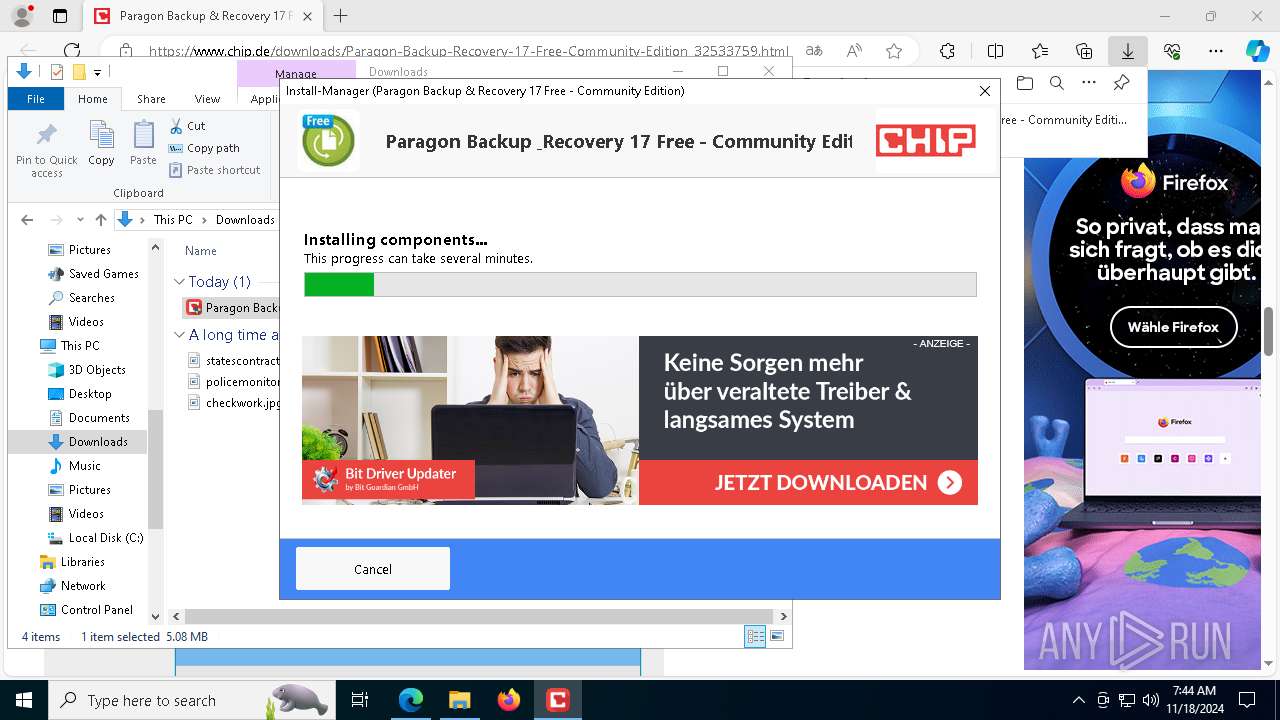Image resolution: width=1280 pixels, height=720 pixels.
Task: Refresh the Edge browser page
Action: (x=72, y=51)
